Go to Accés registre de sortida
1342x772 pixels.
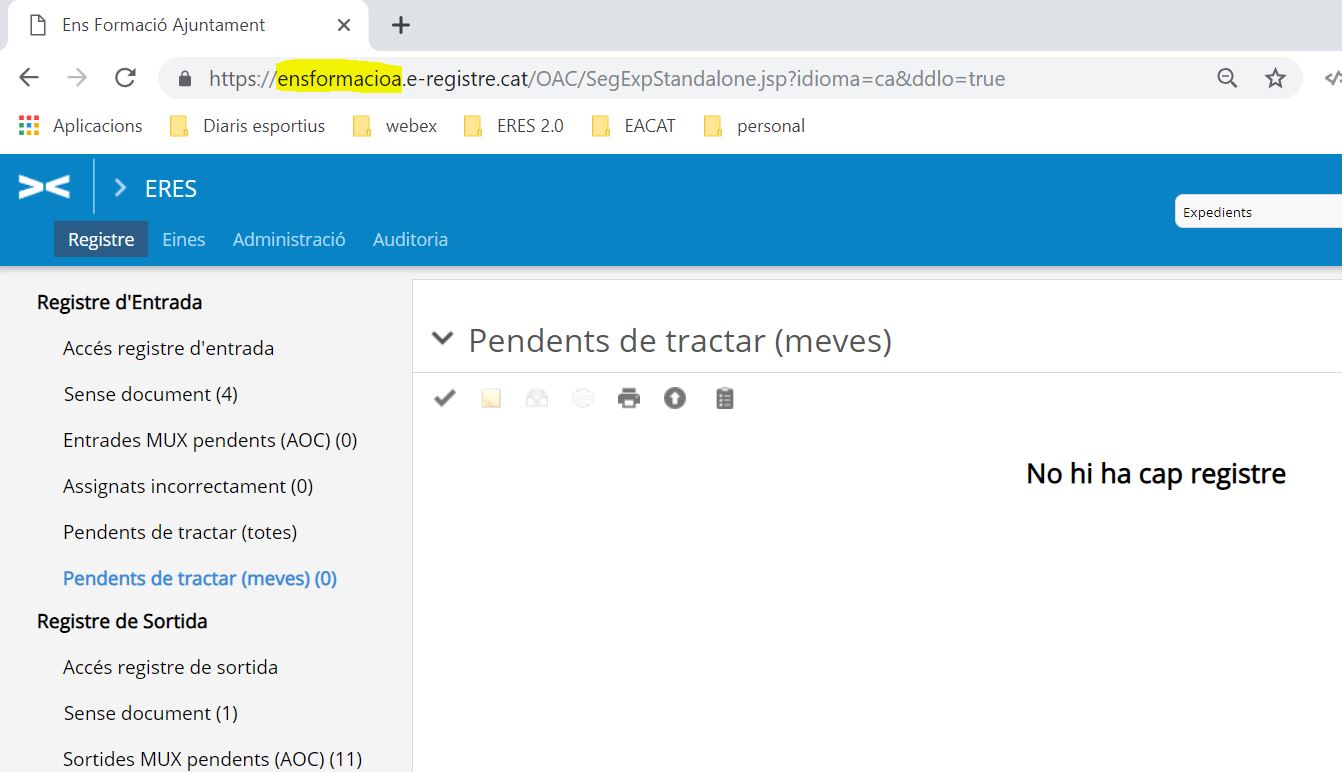(170, 667)
